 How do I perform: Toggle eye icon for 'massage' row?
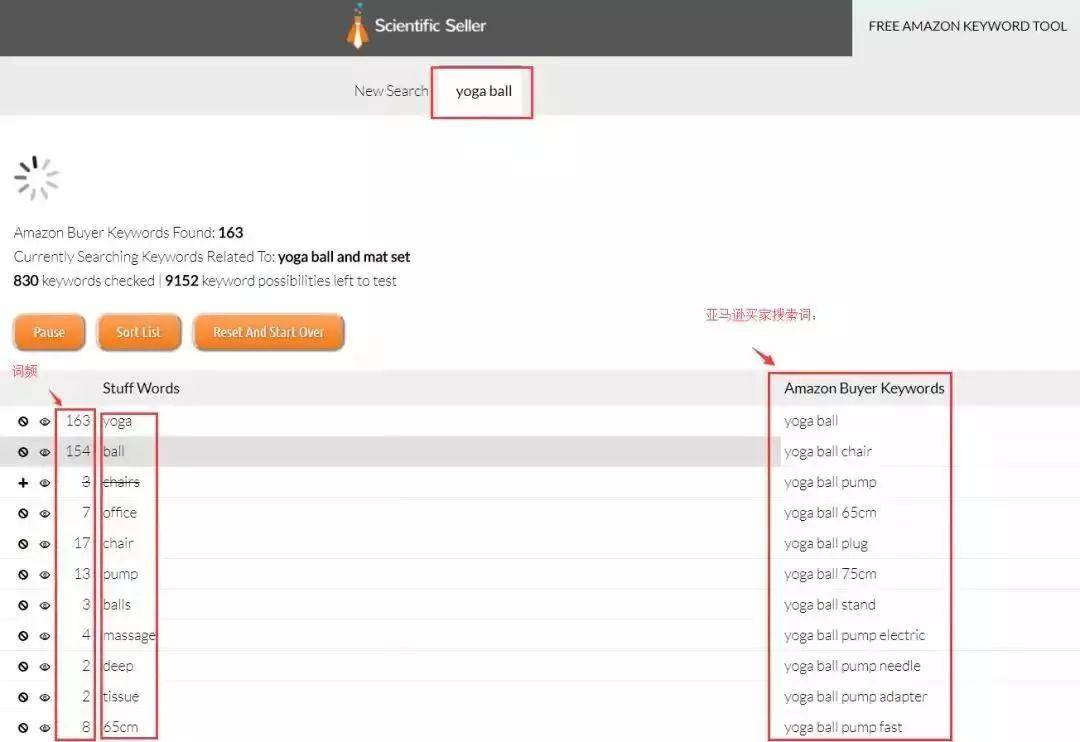(45, 636)
